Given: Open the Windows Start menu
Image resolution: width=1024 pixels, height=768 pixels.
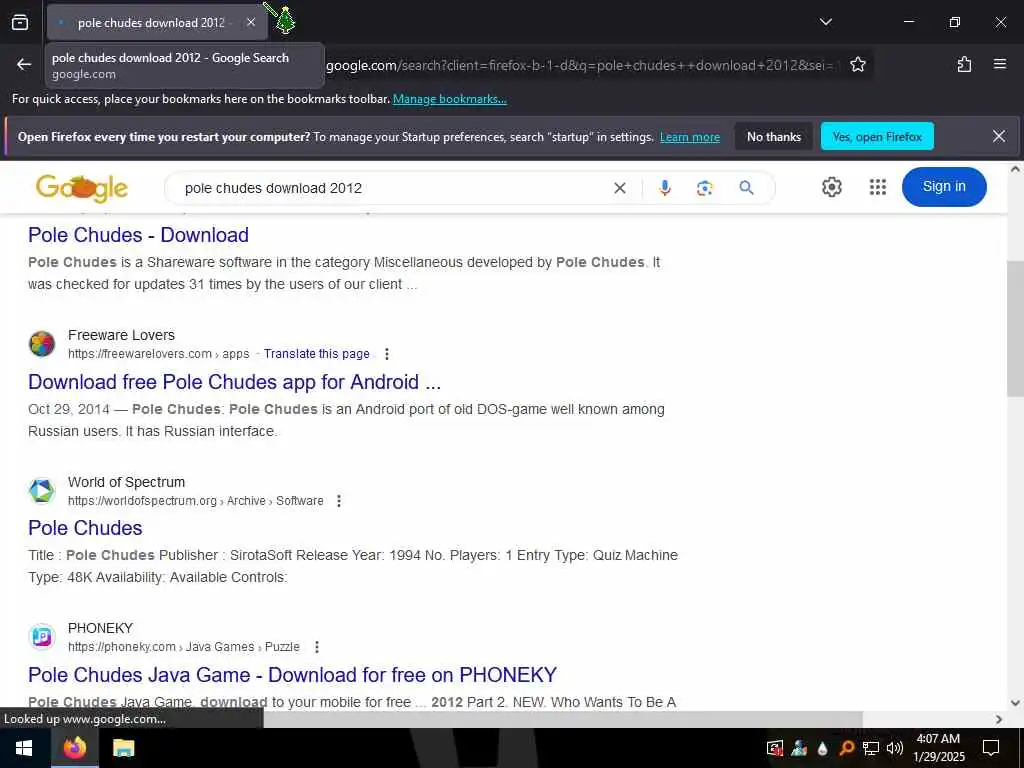Looking at the screenshot, I should (x=24, y=748).
